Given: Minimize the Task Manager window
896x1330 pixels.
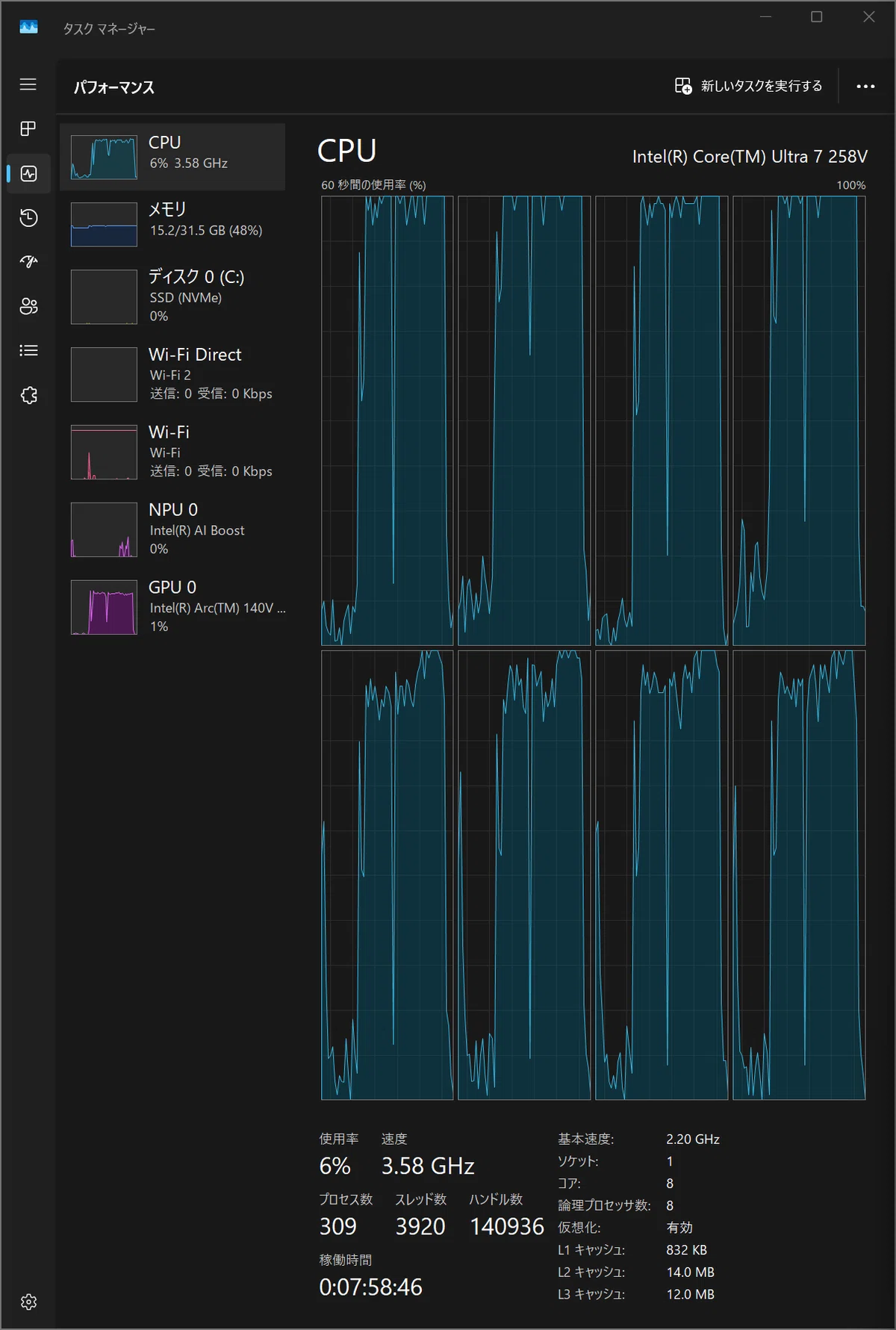Looking at the screenshot, I should pos(765,16).
